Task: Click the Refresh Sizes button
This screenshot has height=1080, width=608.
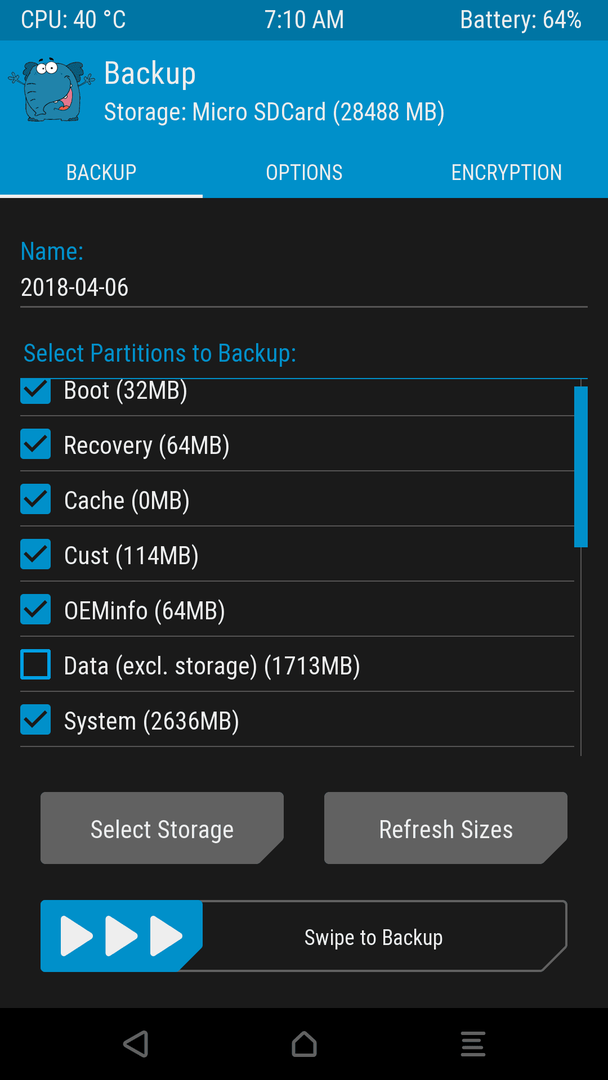Action: click(x=445, y=829)
